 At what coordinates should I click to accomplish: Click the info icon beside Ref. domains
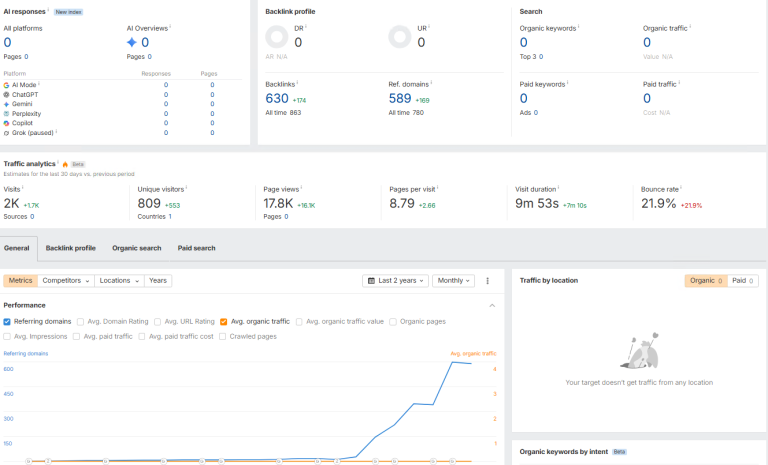[x=431, y=83]
